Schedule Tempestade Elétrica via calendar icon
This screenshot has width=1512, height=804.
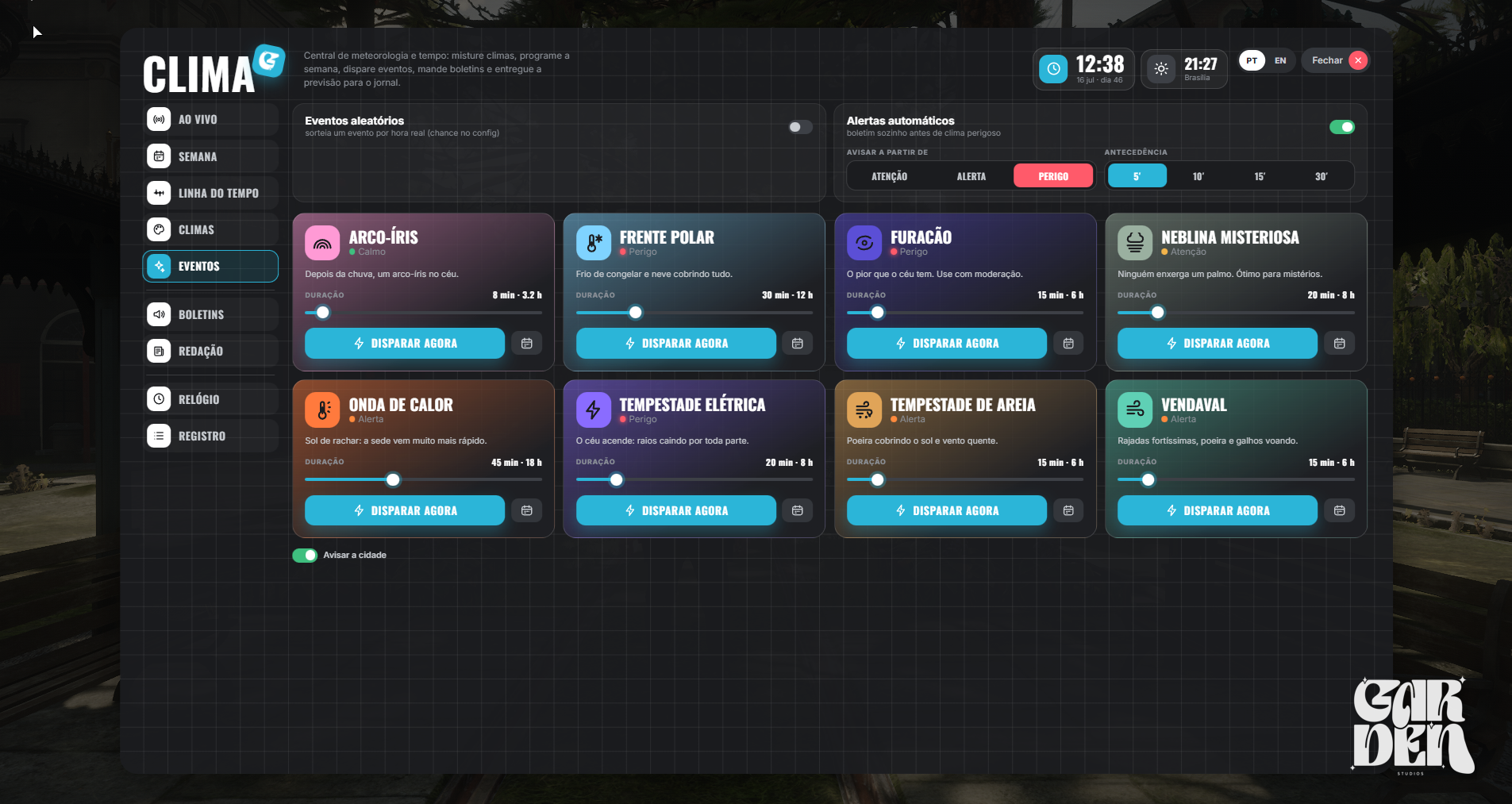pyautogui.click(x=798, y=510)
